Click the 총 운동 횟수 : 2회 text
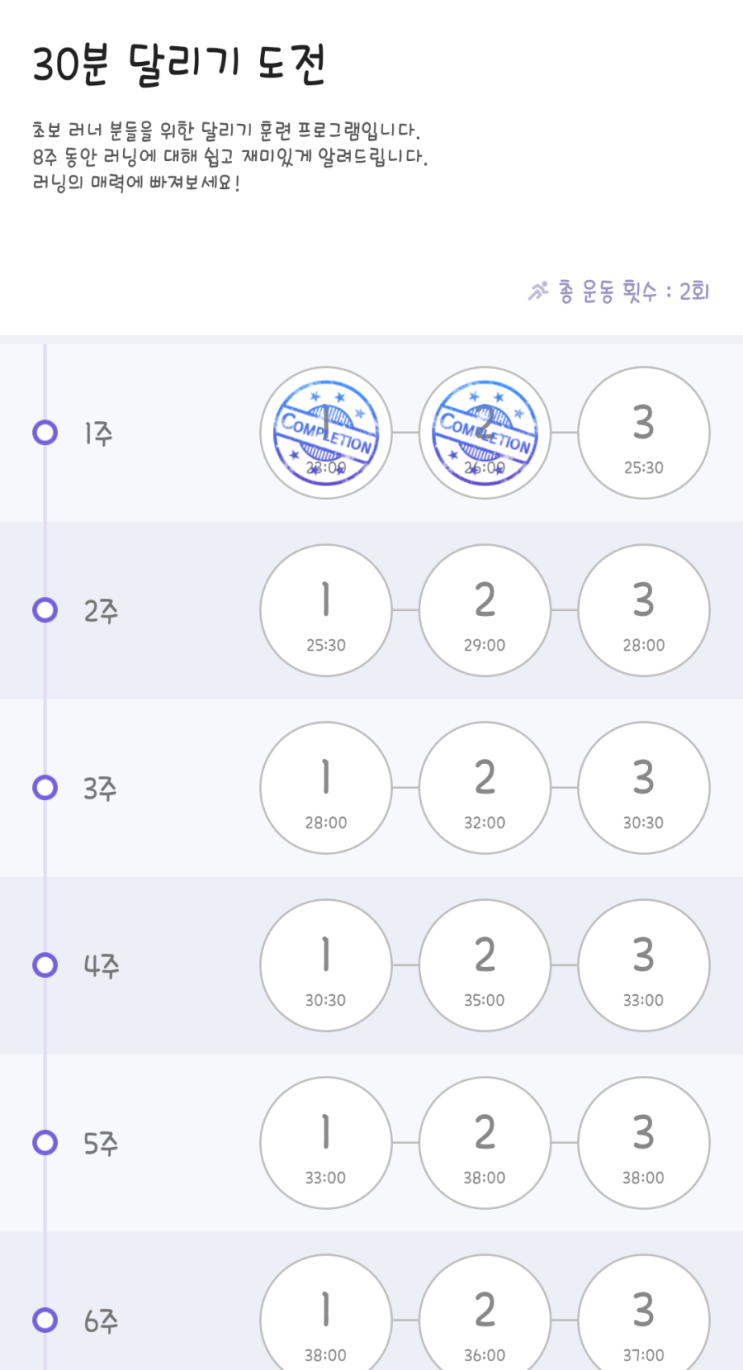Viewport: 743px width, 1370px height. pyautogui.click(x=634, y=291)
